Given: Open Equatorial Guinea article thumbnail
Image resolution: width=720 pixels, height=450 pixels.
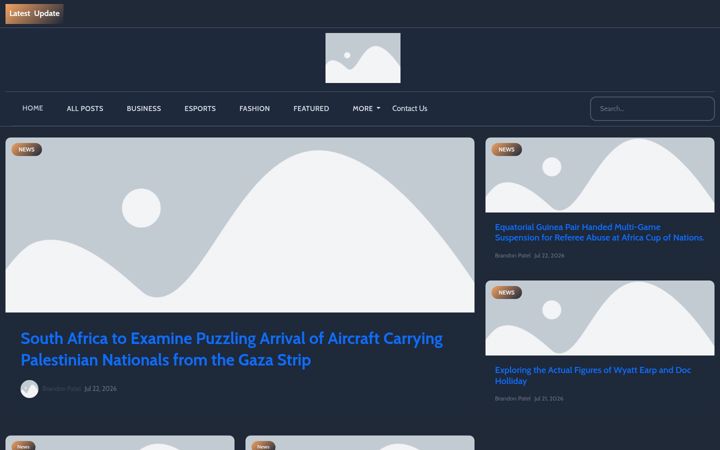Looking at the screenshot, I should coord(600,175).
